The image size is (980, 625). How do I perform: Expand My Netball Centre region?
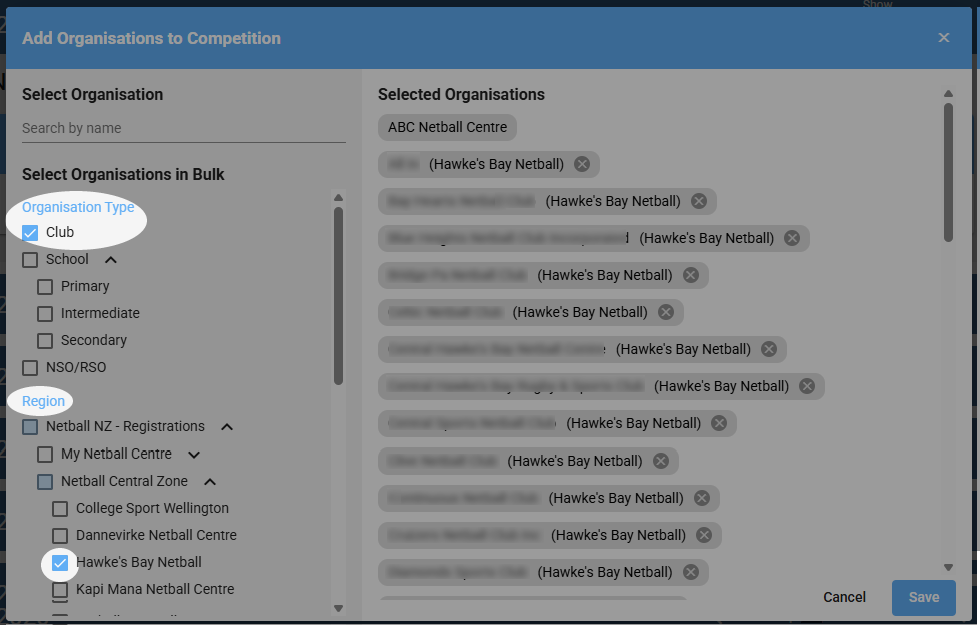click(194, 454)
